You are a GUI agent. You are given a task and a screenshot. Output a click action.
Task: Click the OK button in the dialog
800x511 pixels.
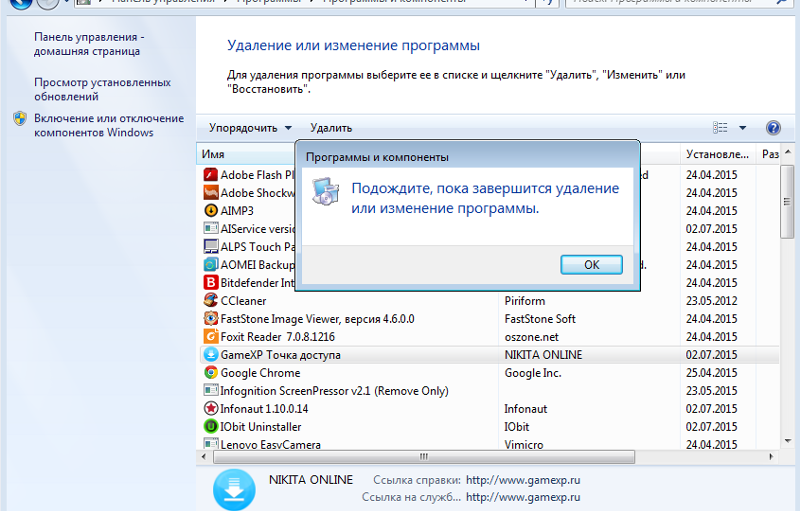[591, 265]
